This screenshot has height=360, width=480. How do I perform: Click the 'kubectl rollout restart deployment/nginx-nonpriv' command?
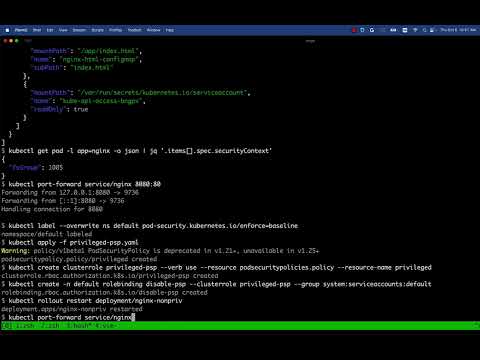95,301
